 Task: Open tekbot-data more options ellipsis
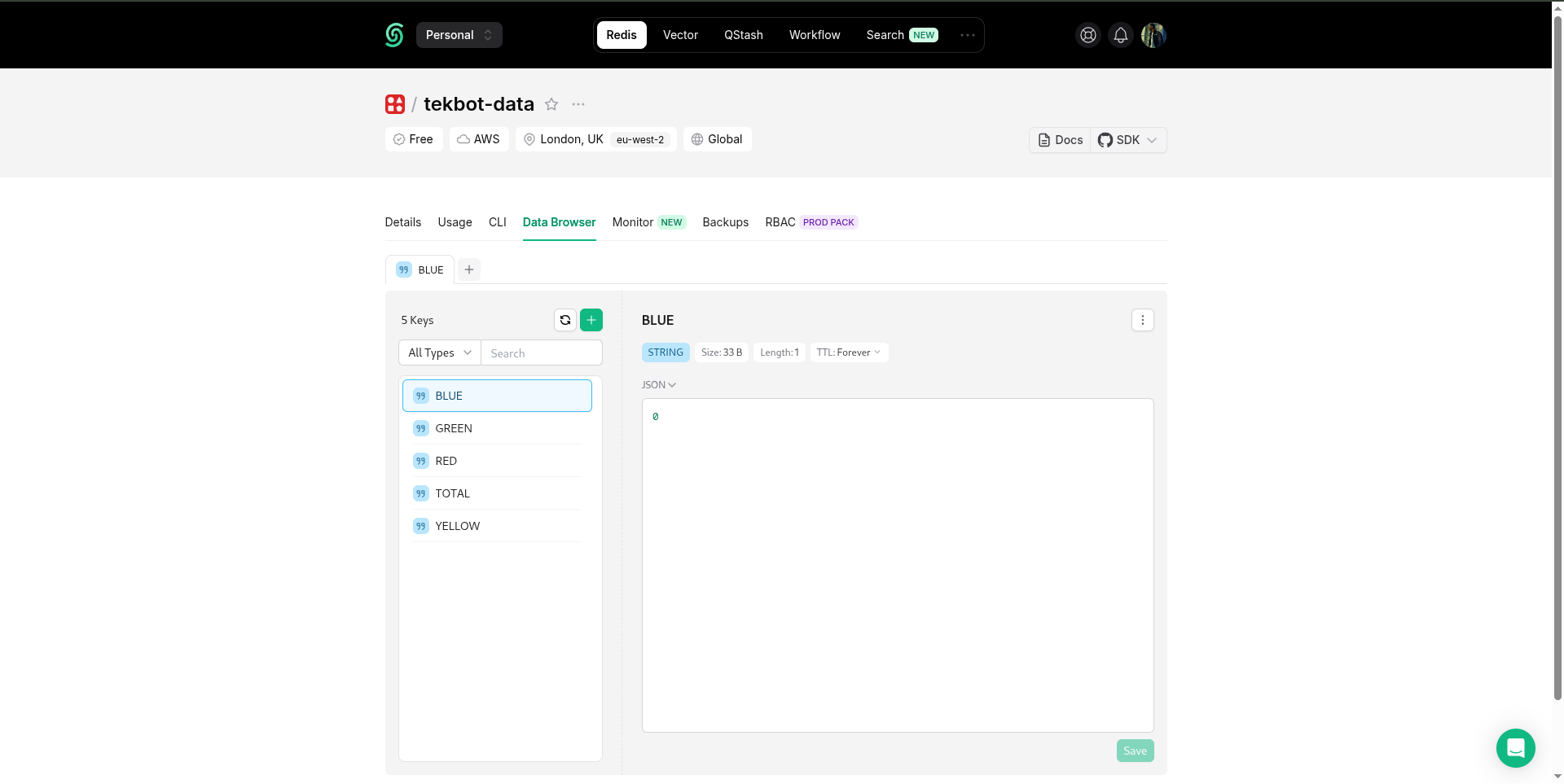(578, 104)
